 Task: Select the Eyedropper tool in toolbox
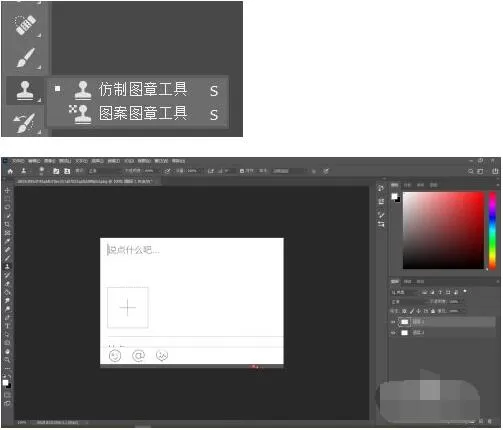[7, 241]
